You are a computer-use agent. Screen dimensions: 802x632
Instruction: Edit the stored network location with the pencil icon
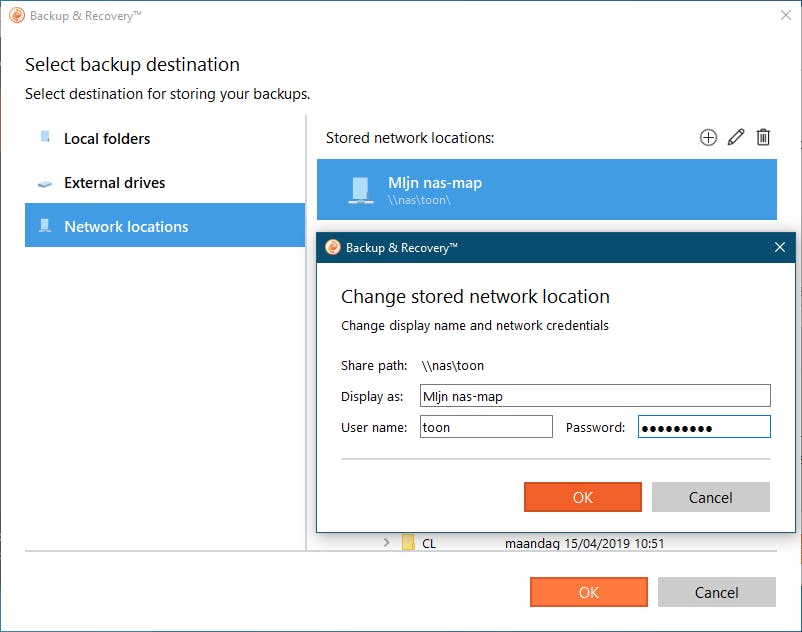click(x=736, y=137)
